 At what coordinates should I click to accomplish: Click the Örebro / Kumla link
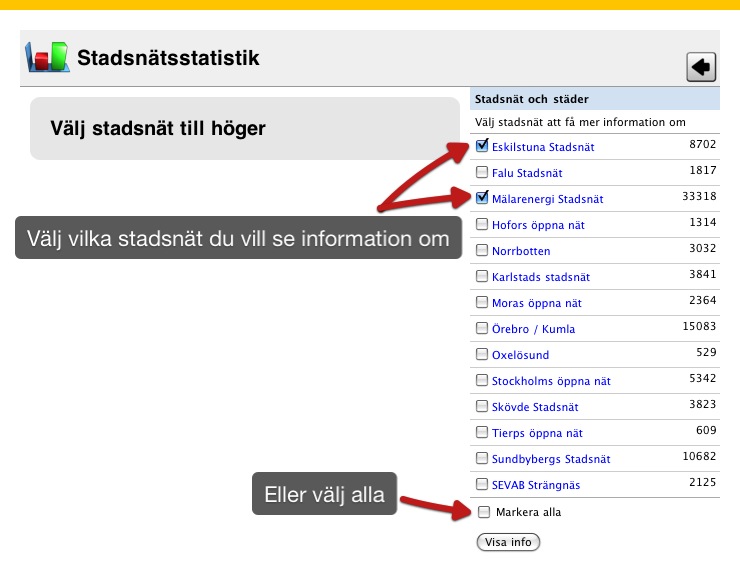click(533, 329)
